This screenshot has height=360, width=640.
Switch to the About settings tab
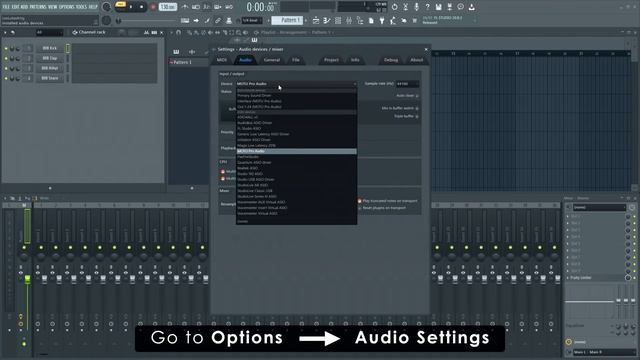click(417, 60)
